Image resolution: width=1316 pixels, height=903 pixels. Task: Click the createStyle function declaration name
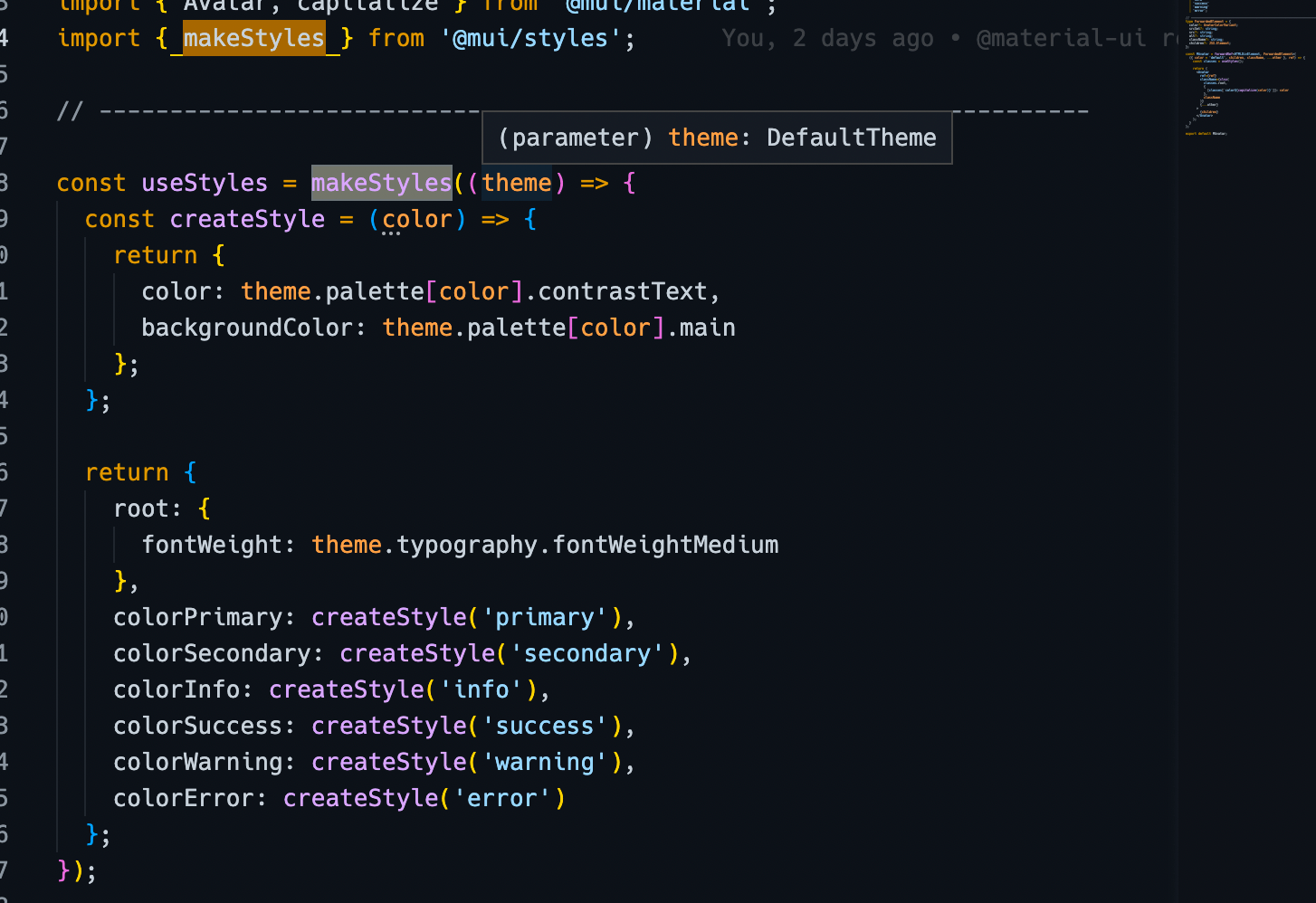(x=247, y=219)
